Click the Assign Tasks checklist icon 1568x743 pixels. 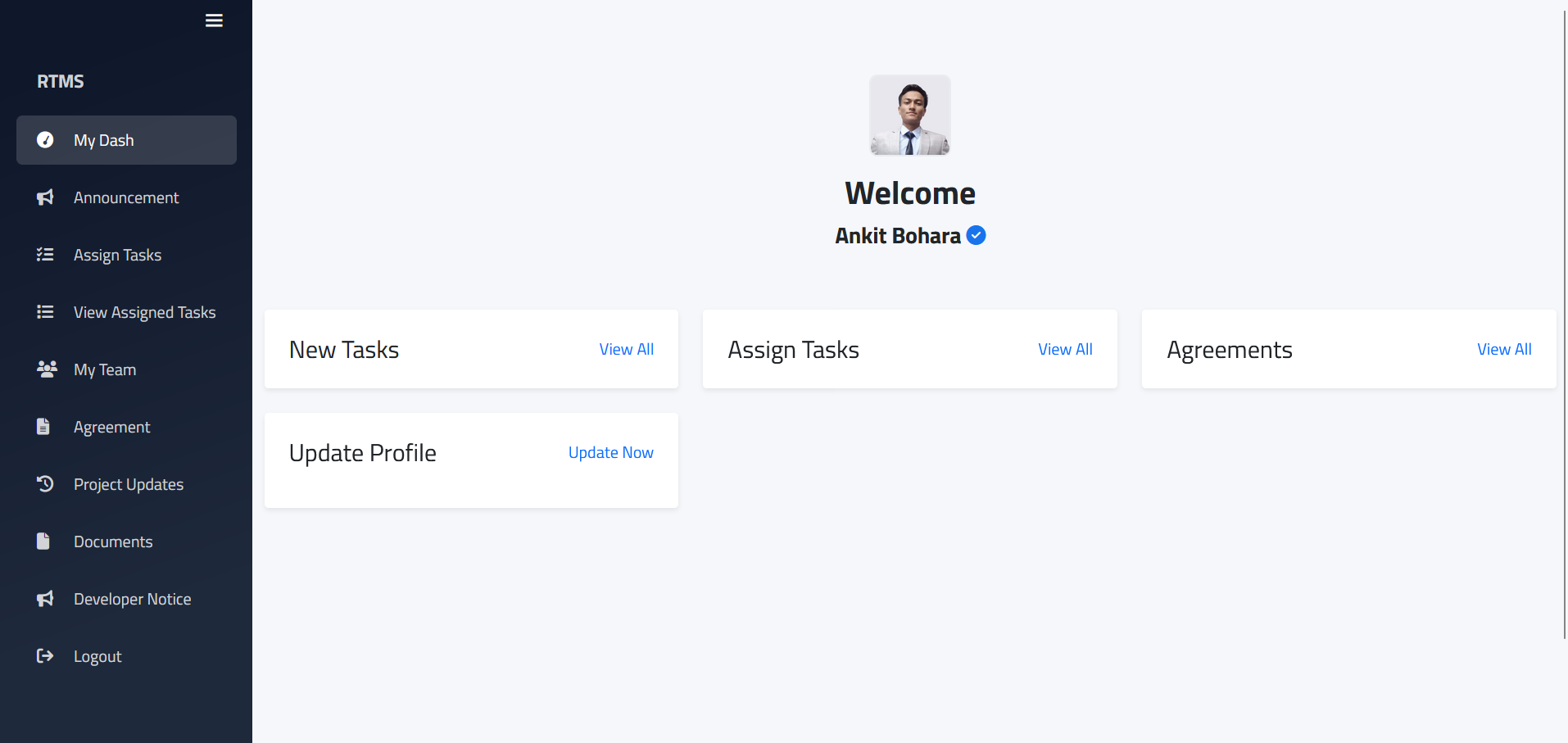45,255
